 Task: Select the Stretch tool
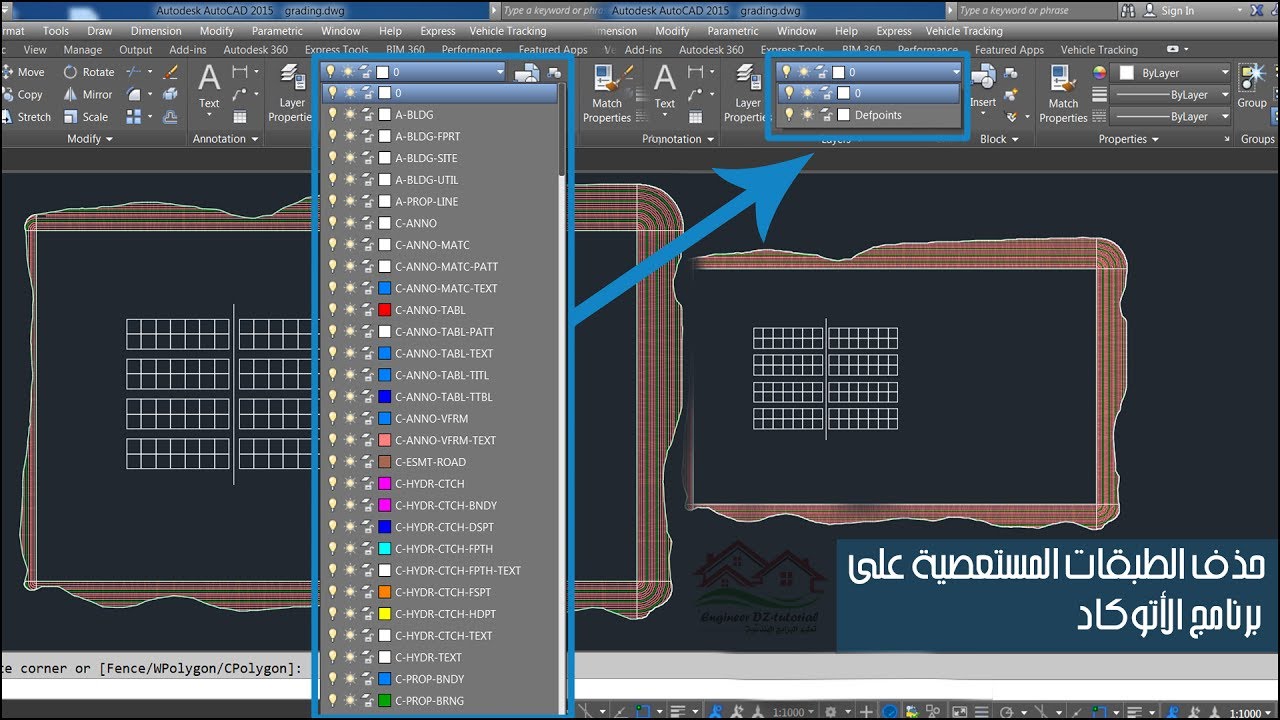coord(26,117)
